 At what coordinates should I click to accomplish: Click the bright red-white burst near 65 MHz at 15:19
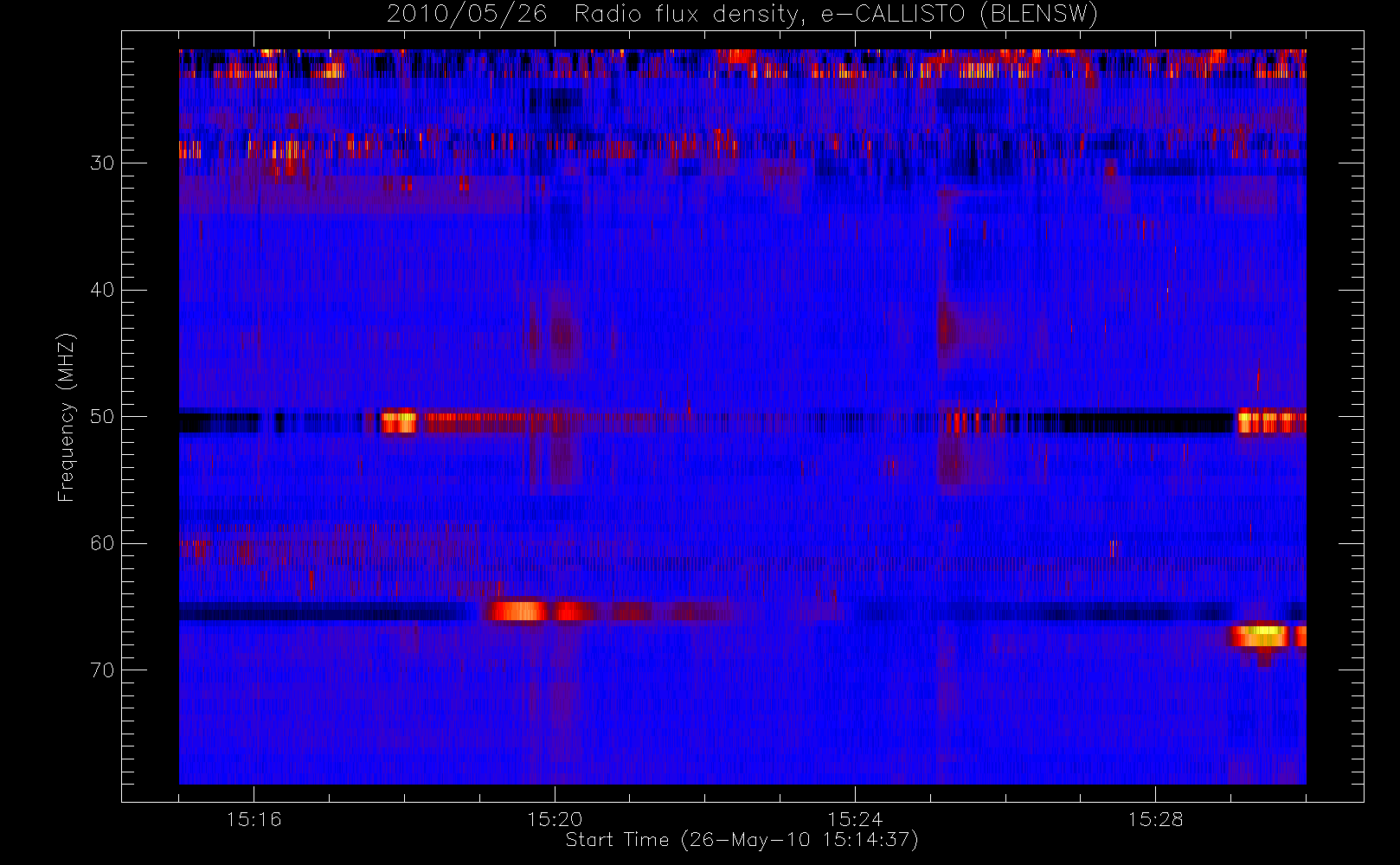[517, 611]
